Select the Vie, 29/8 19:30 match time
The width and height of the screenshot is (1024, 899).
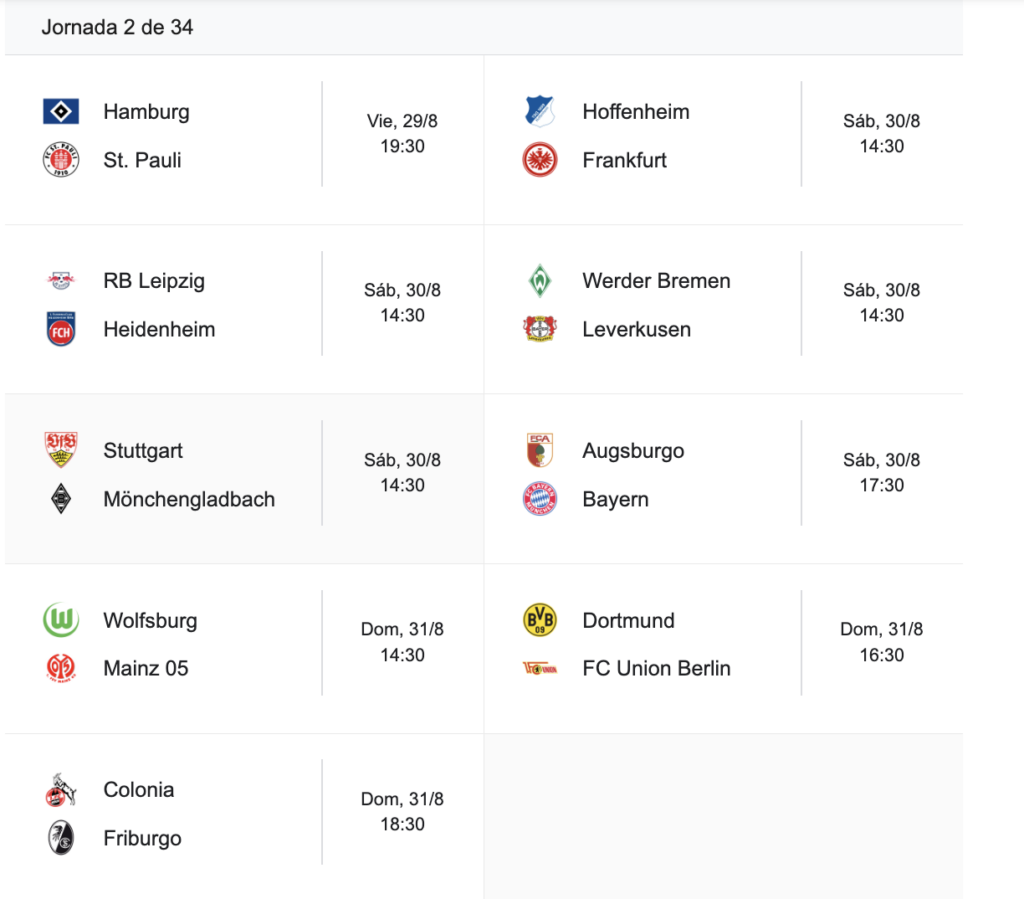click(x=402, y=134)
